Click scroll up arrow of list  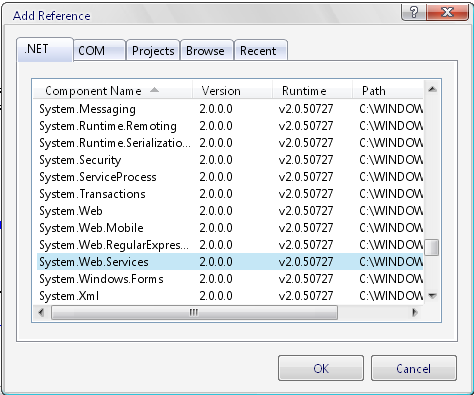coord(432,89)
